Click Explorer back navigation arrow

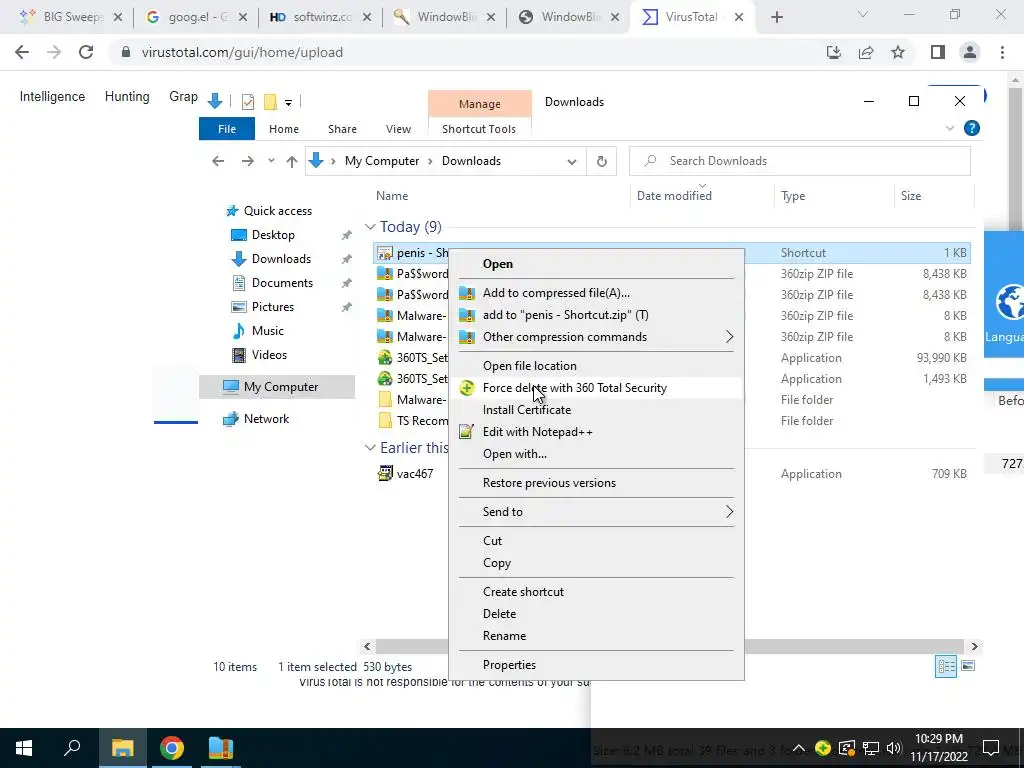[x=218, y=161]
